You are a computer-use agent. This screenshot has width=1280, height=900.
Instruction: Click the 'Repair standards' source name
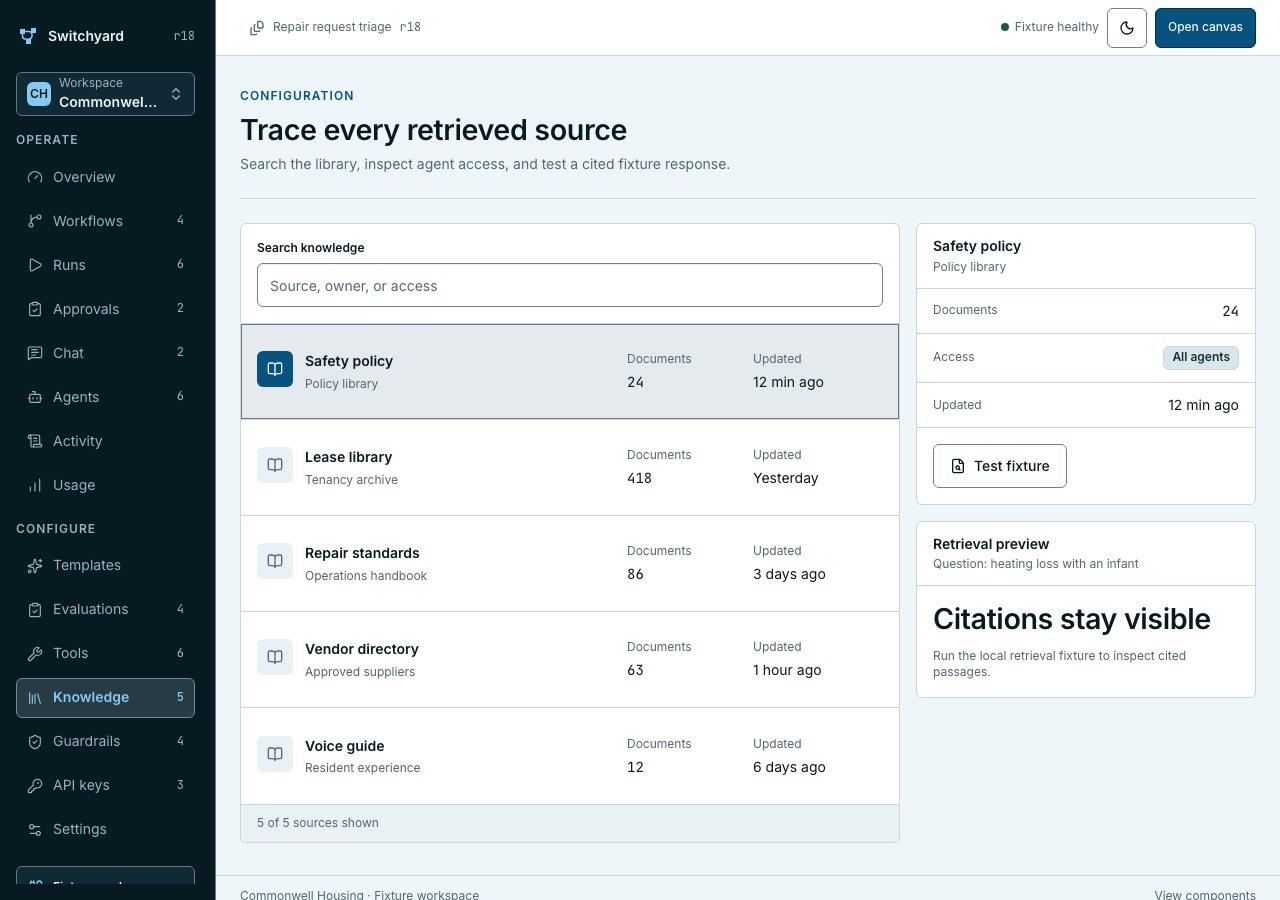click(362, 553)
